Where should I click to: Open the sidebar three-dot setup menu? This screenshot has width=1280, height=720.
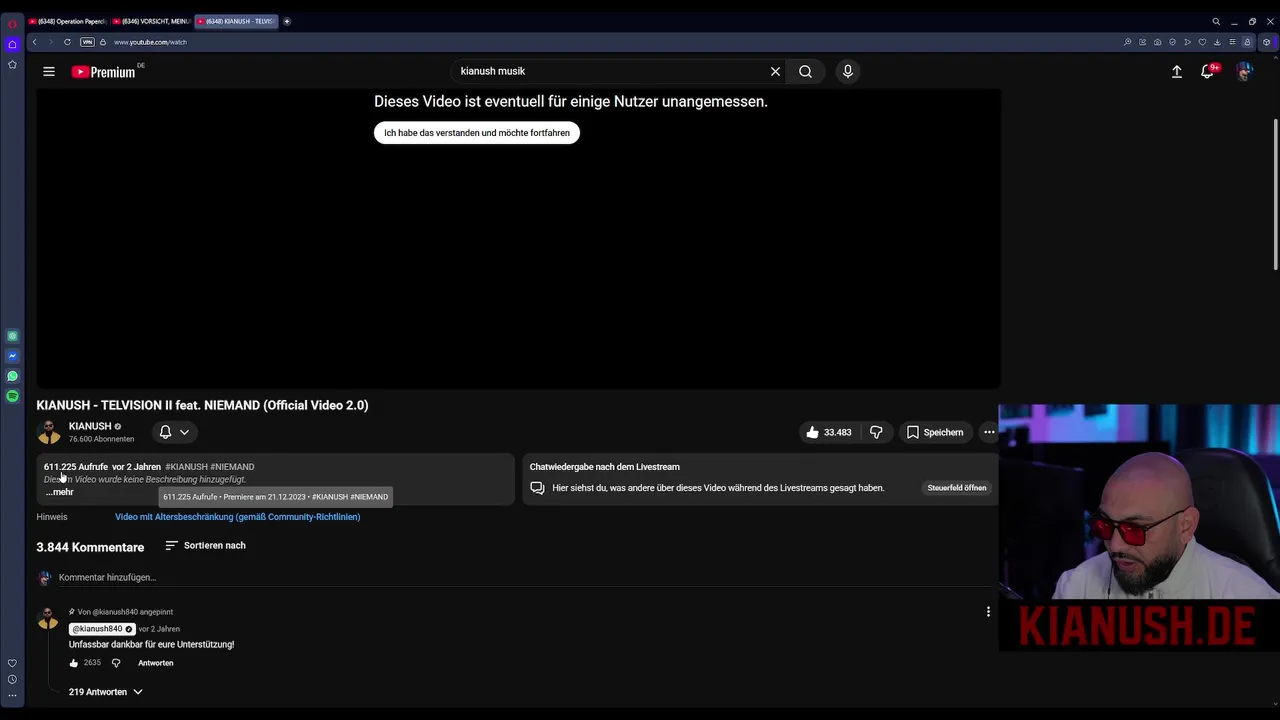(x=12, y=695)
